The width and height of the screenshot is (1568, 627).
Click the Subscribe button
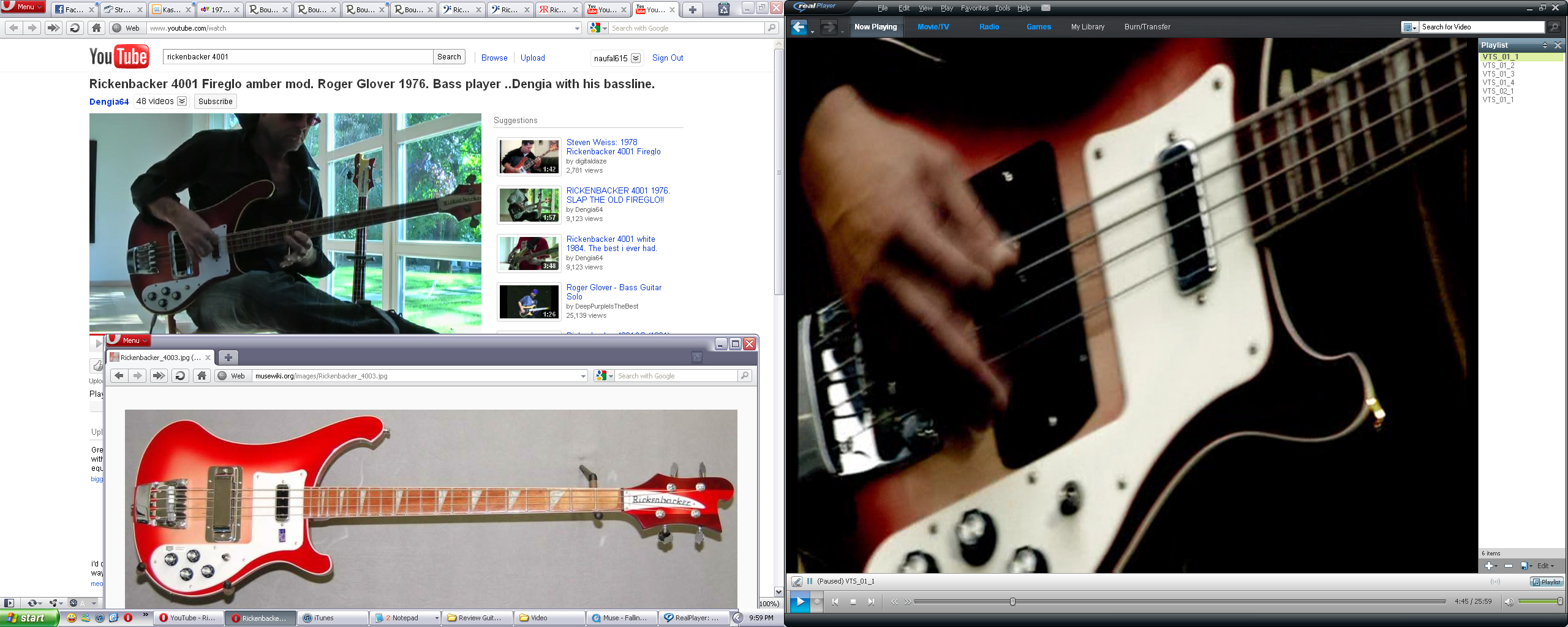pos(215,102)
